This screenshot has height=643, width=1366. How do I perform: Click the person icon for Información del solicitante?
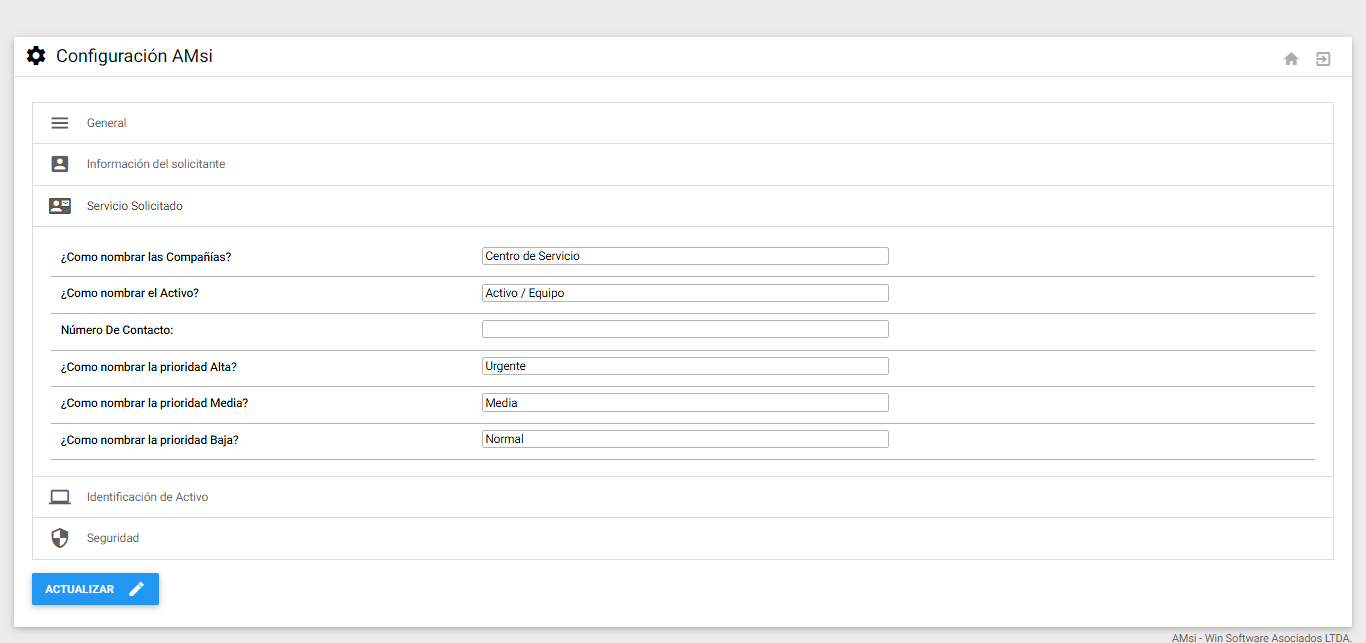[60, 164]
